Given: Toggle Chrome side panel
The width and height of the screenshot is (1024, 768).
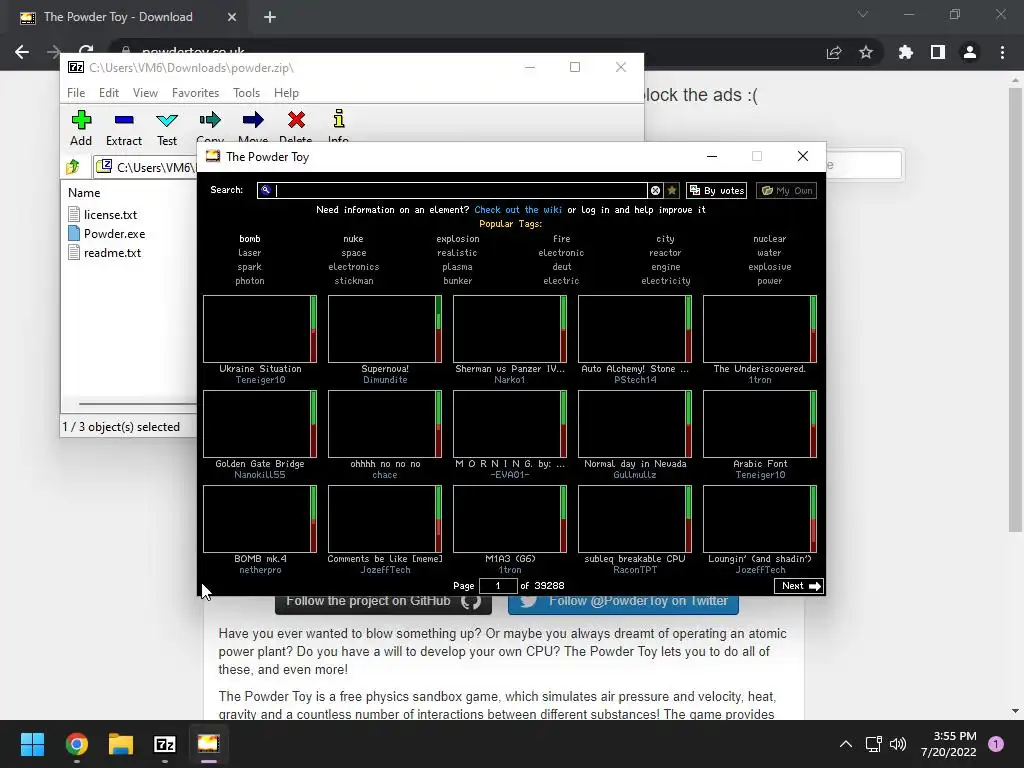Looking at the screenshot, I should pyautogui.click(x=938, y=52).
